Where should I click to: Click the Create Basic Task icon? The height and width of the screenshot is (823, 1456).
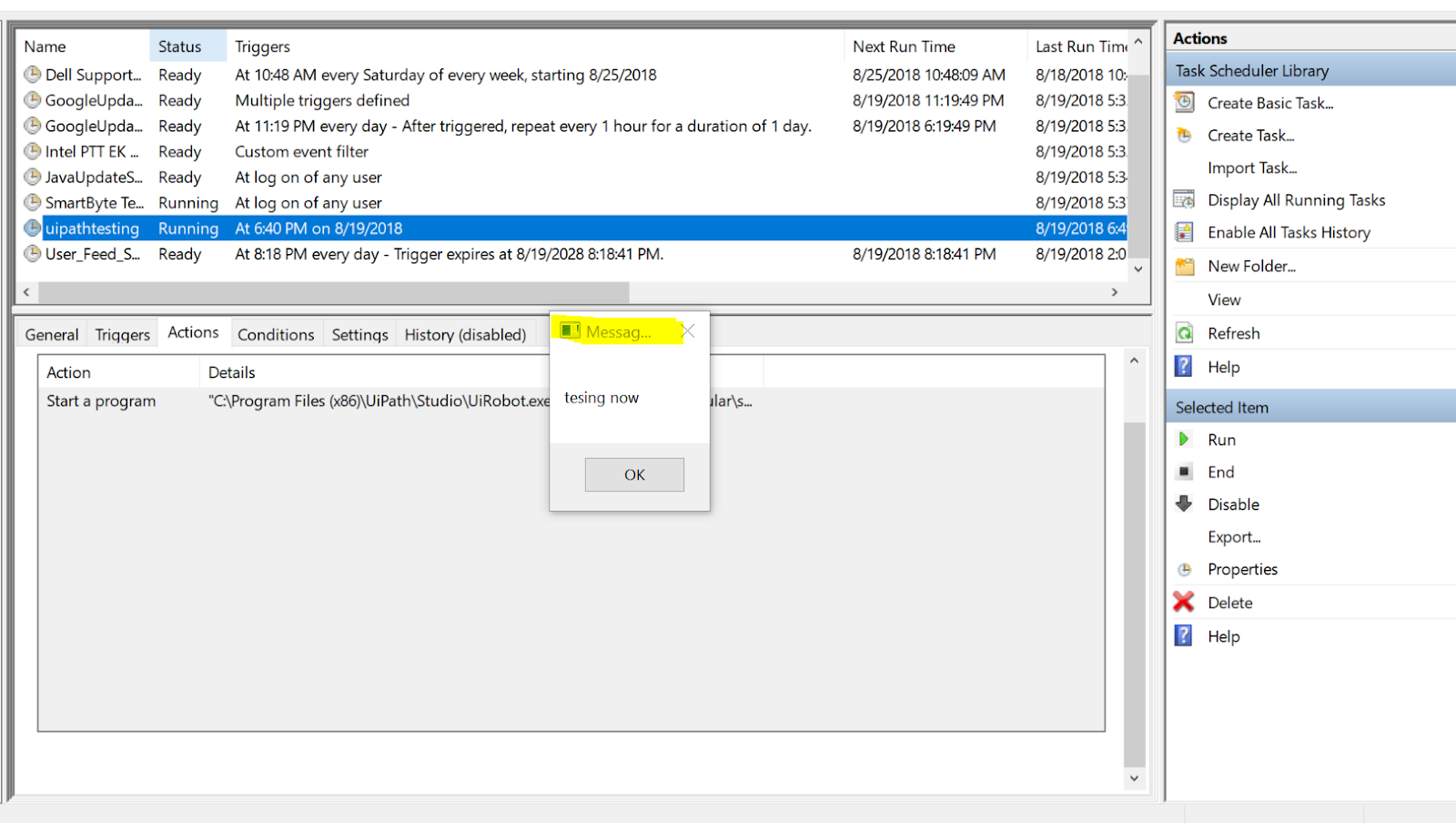point(1185,102)
